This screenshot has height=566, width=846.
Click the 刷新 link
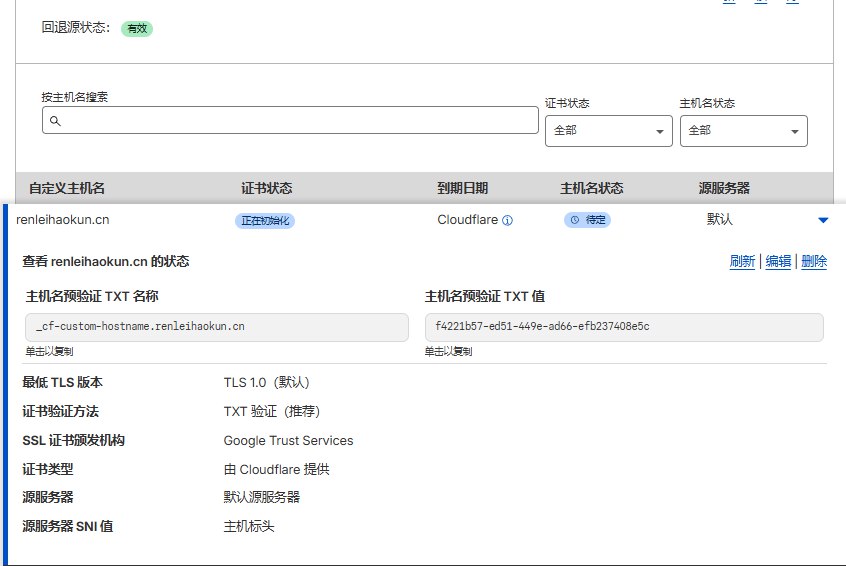[x=742, y=262]
